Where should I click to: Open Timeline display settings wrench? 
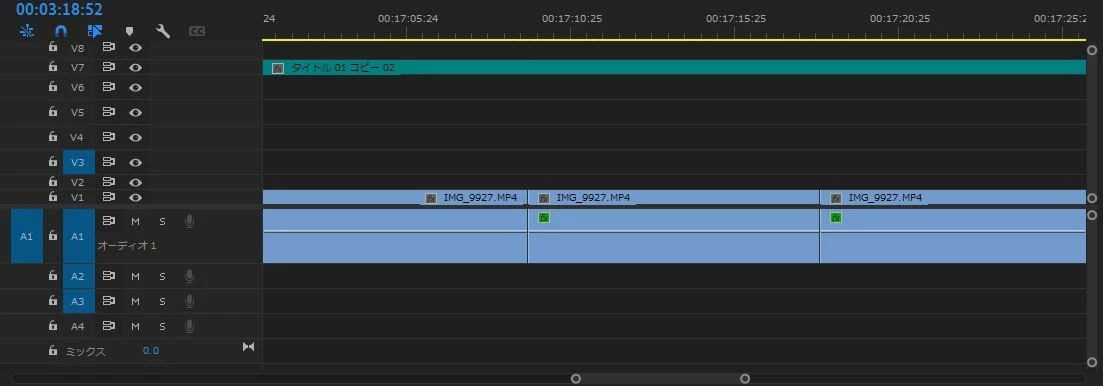pos(163,31)
